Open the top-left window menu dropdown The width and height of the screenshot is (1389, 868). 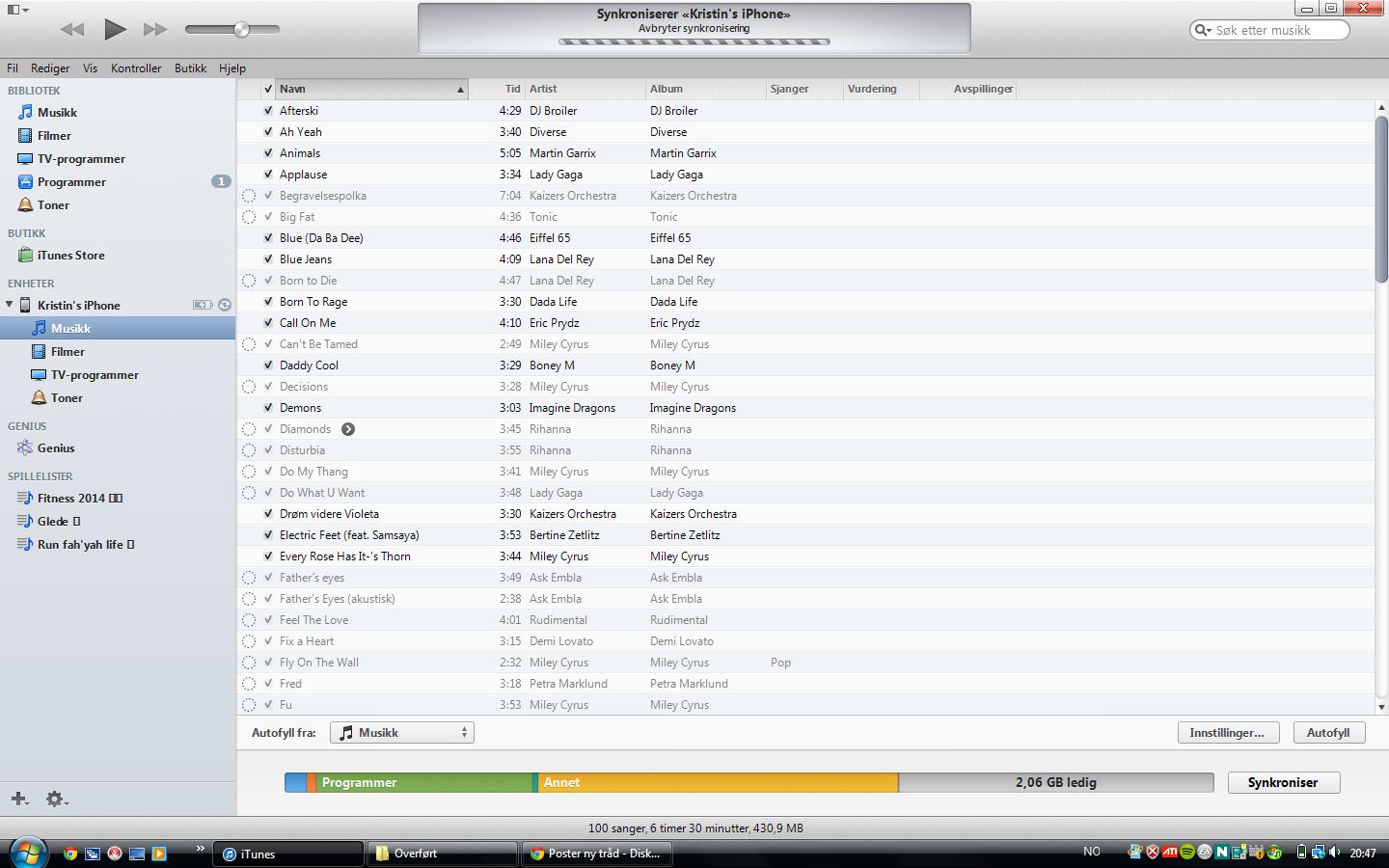[x=17, y=10]
